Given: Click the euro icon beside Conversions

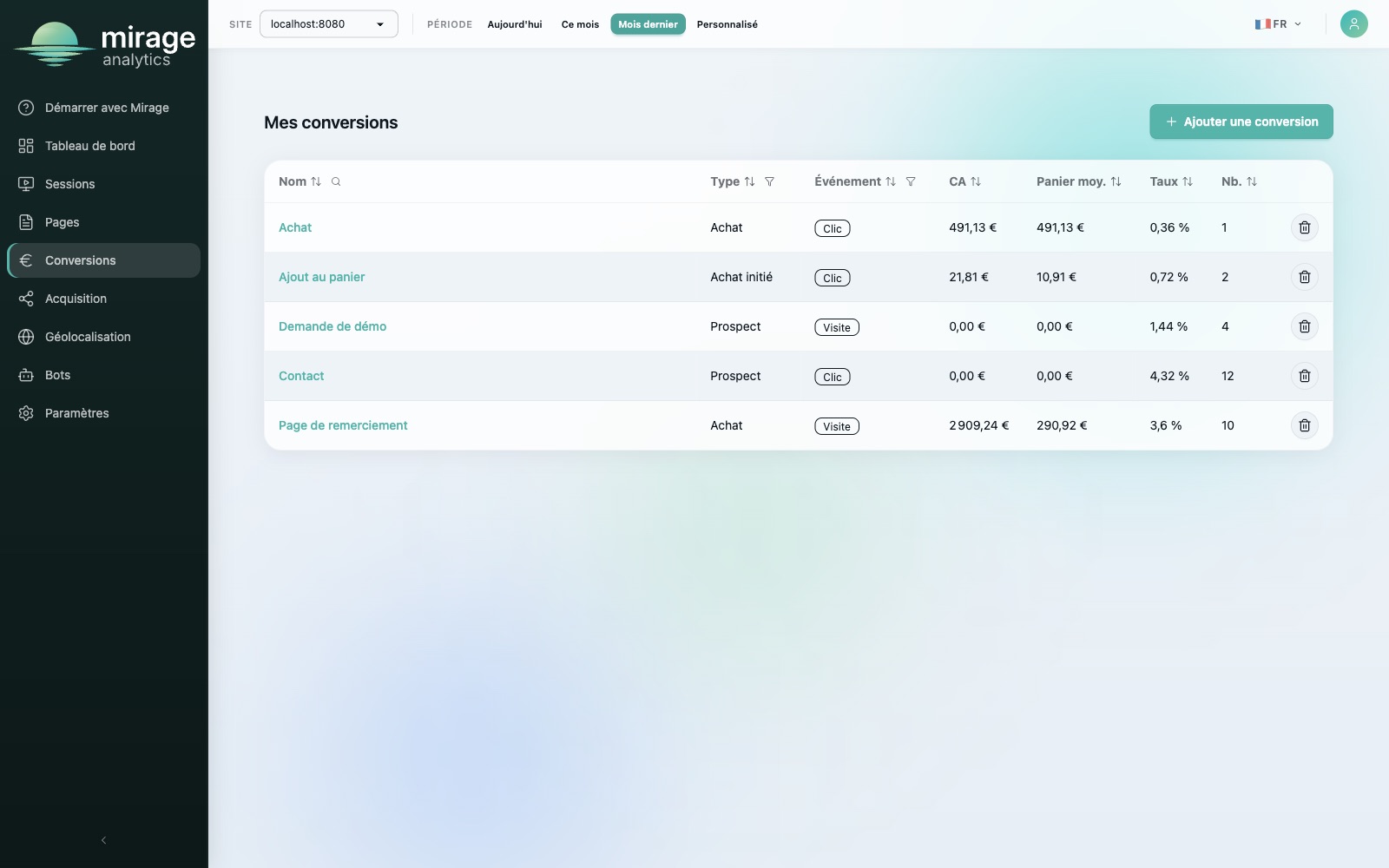Looking at the screenshot, I should (x=26, y=260).
